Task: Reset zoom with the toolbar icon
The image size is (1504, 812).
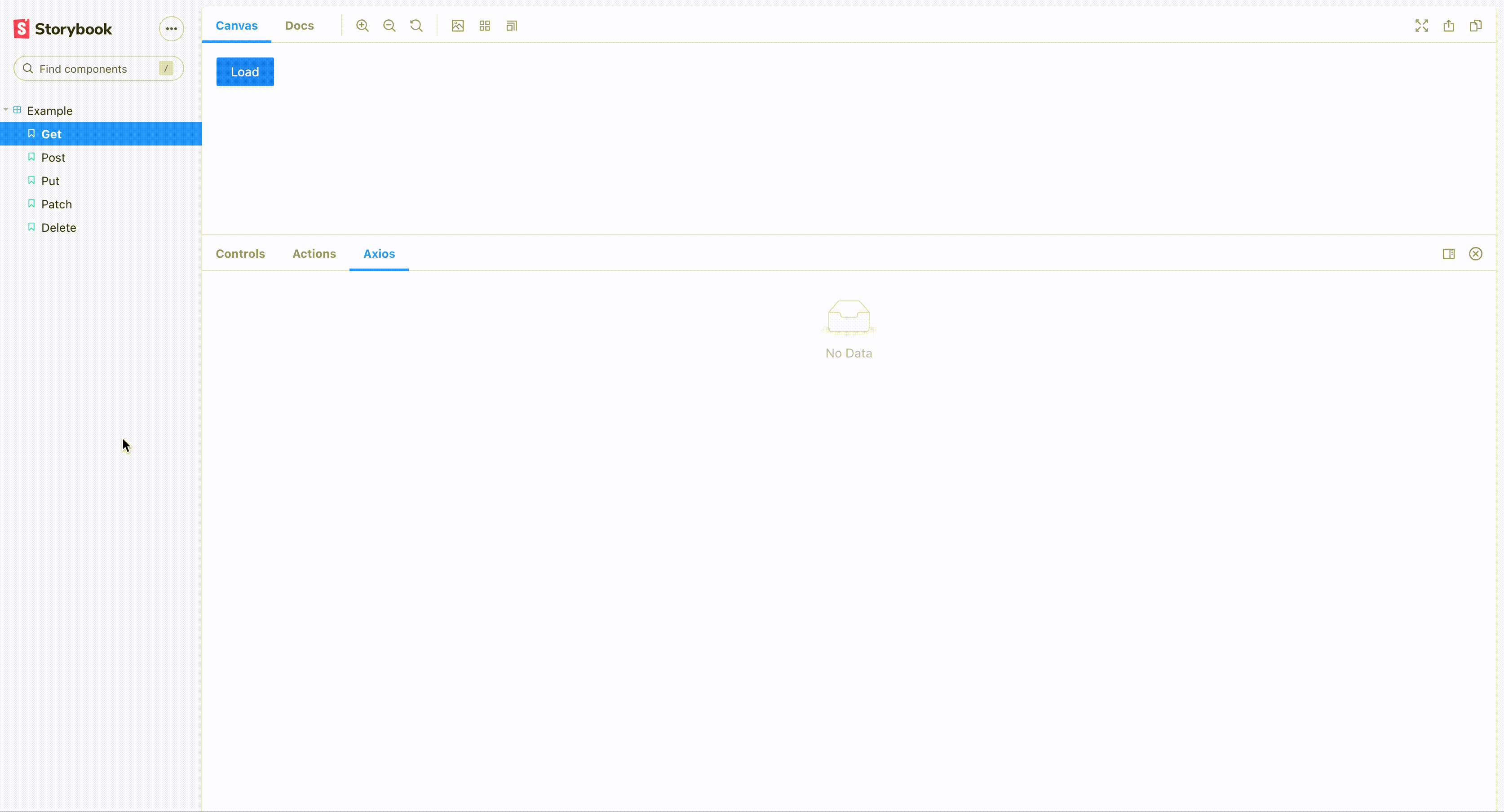Action: [x=416, y=26]
